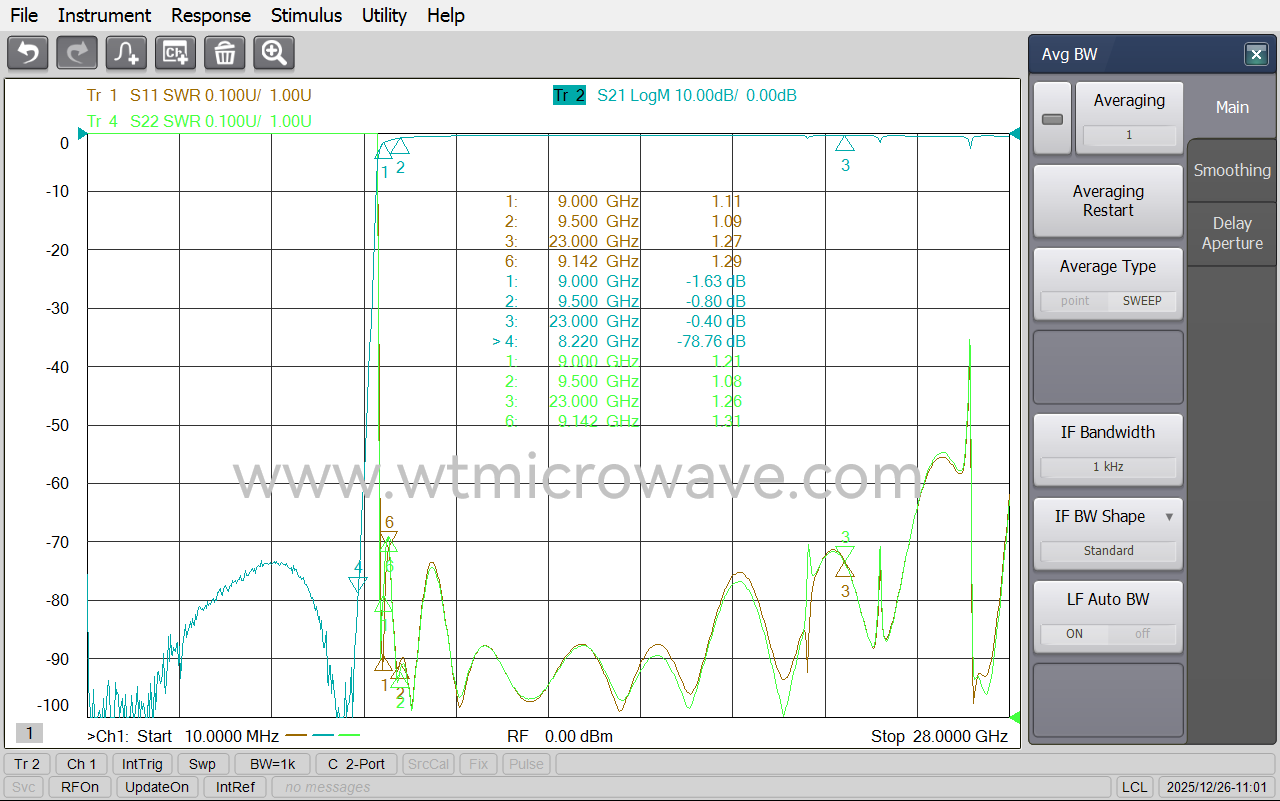Click the IF Bandwidth 1 kHz field
Viewport: 1280px width, 801px height.
(x=1108, y=467)
